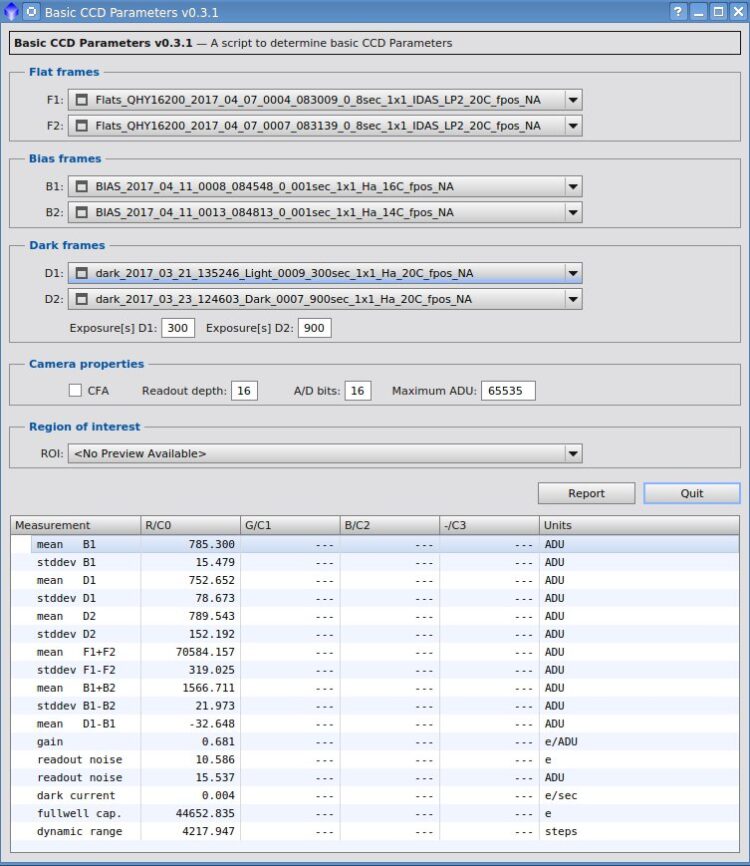Click the B2 BIAS file name text
Screen dimensions: 750x866
tap(274, 213)
